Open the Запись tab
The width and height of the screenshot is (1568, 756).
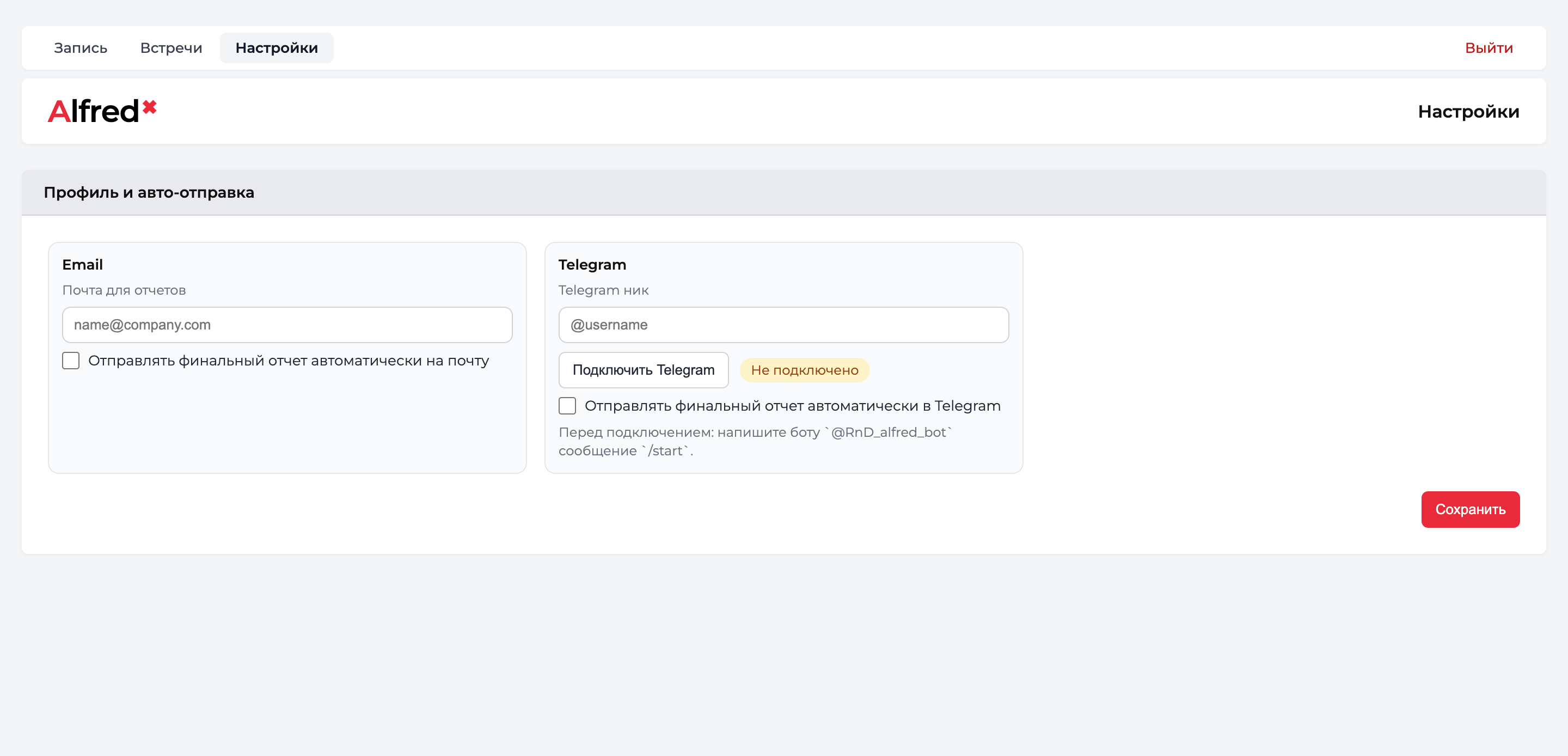[81, 47]
